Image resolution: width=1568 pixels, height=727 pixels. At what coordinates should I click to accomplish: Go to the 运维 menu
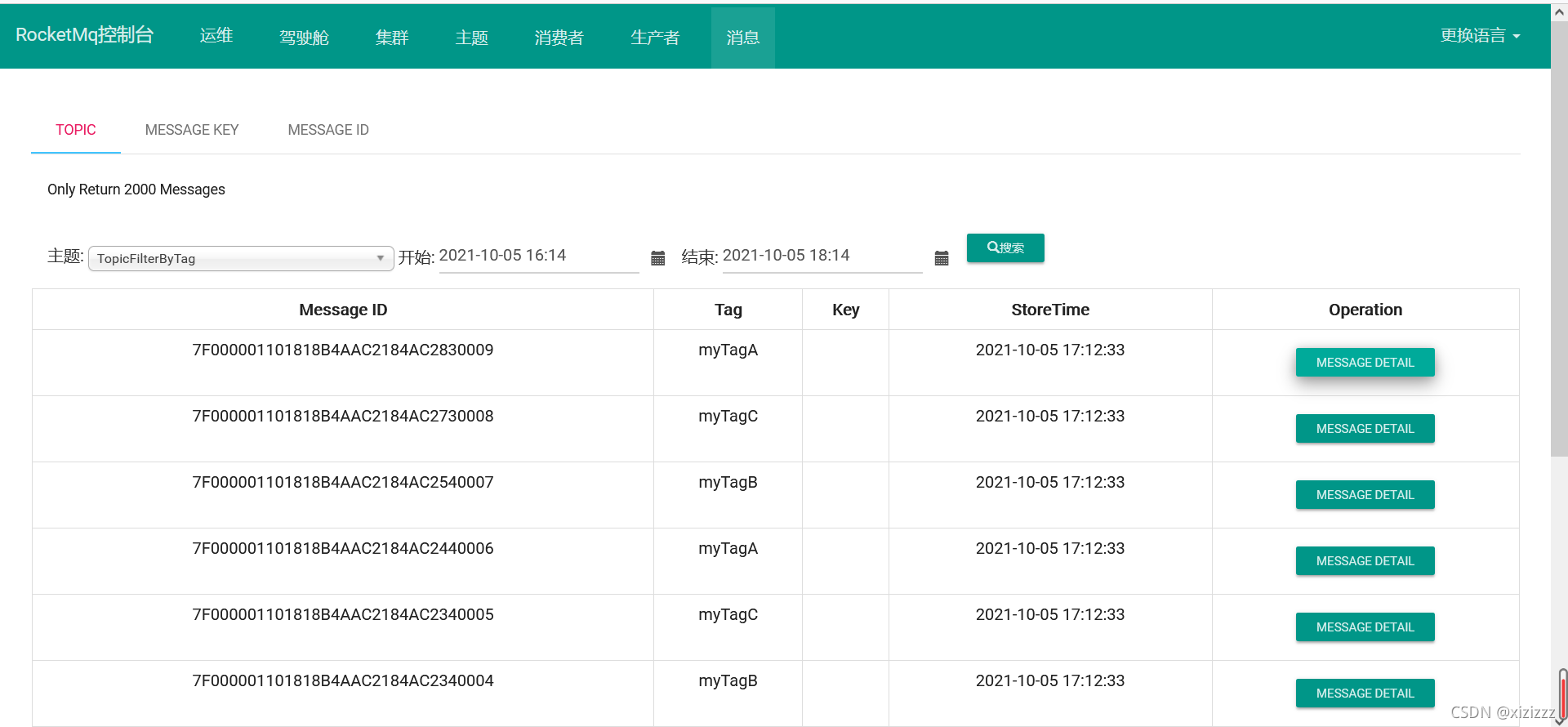(216, 36)
